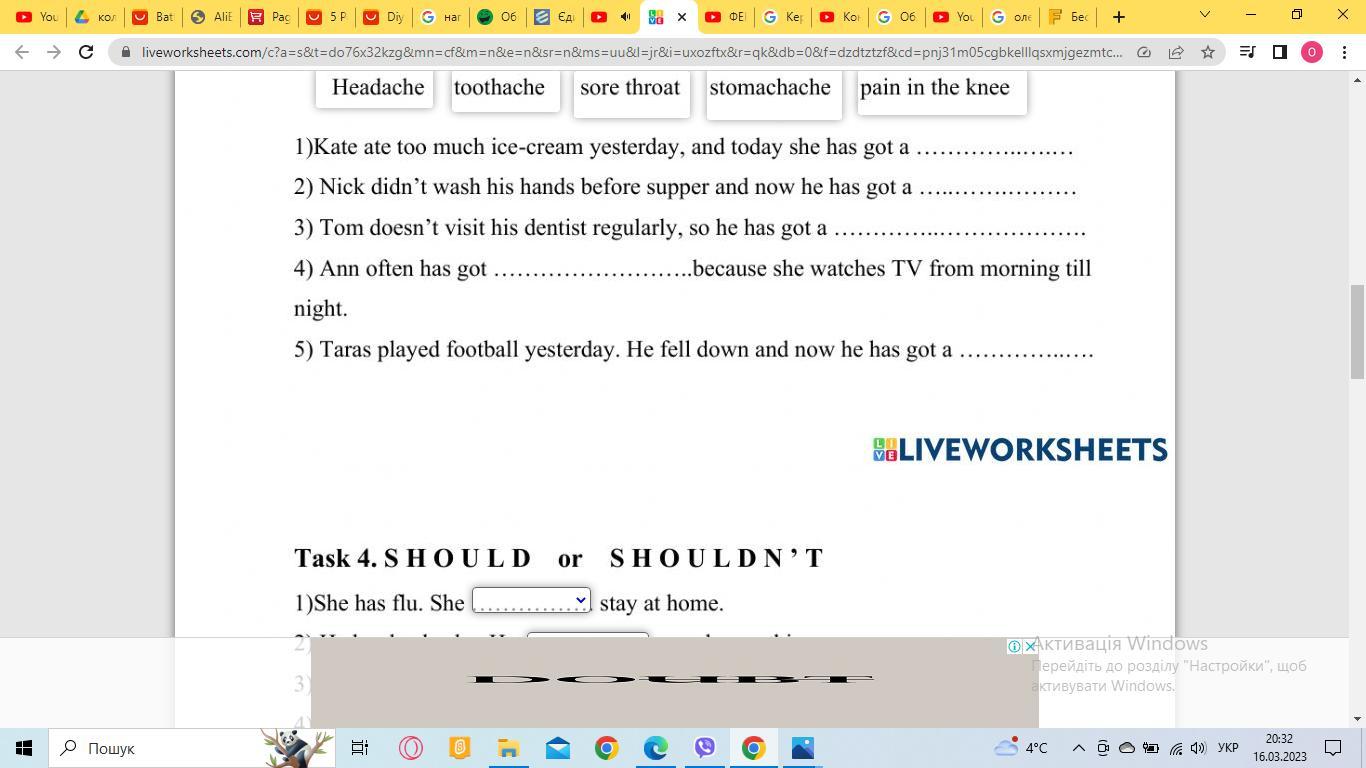Open the taskbar clock showing 20:32
The height and width of the screenshot is (768, 1366).
pos(1278,748)
